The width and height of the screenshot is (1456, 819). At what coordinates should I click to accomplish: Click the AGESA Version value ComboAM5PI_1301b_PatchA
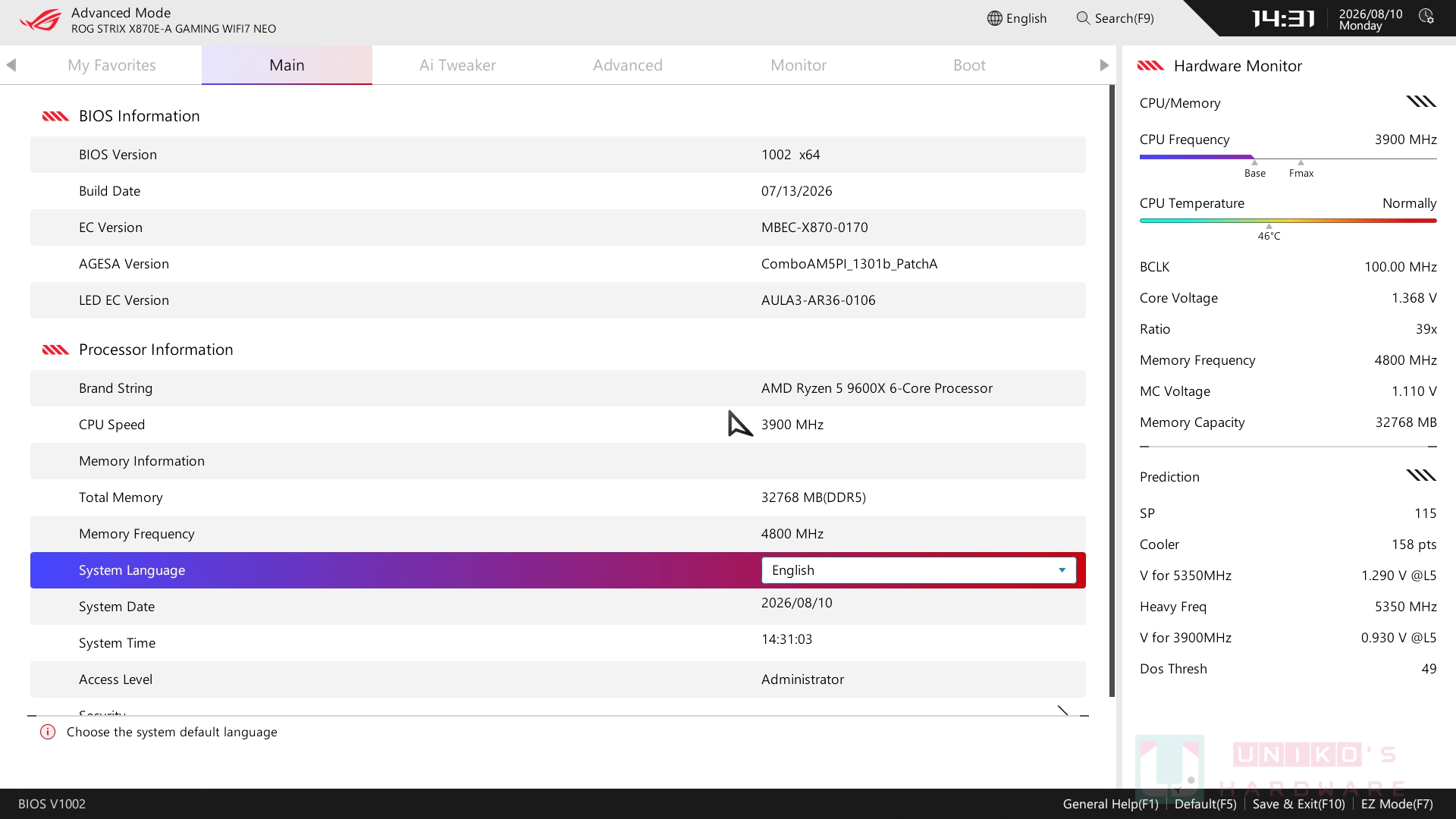pos(849,264)
